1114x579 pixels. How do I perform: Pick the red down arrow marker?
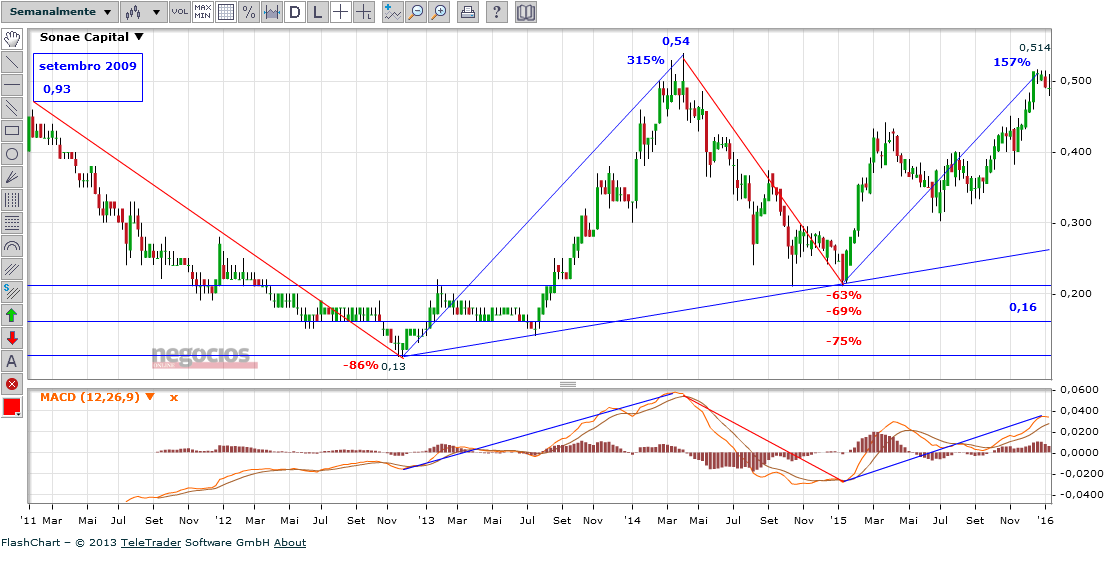pos(12,338)
